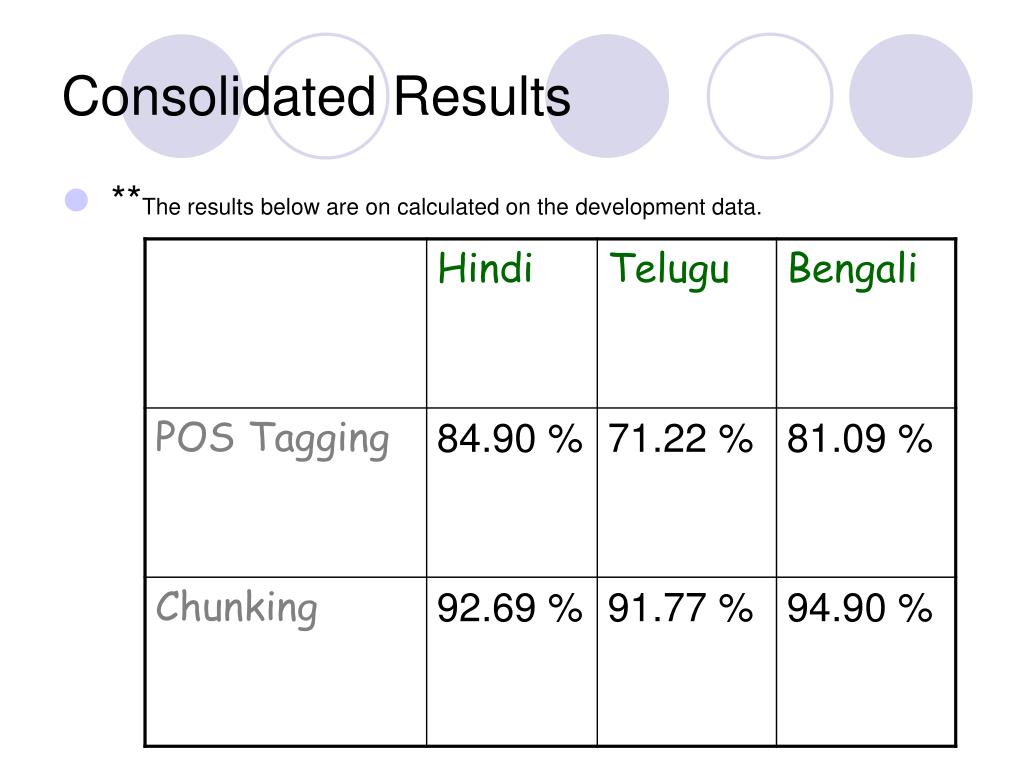
Task: Click the filled lavender circle at far right
Action: [910, 96]
